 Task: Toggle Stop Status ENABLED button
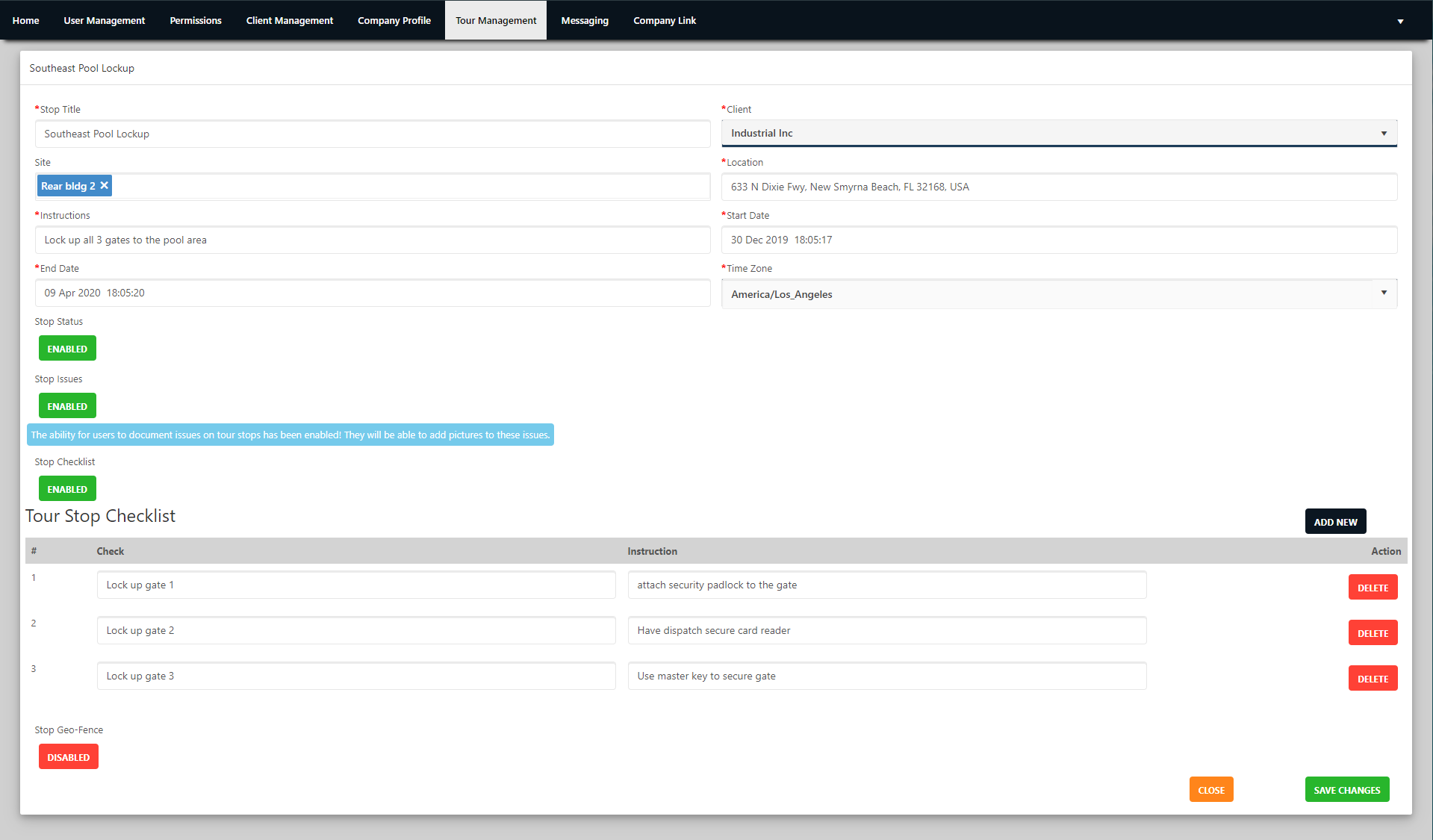point(67,349)
